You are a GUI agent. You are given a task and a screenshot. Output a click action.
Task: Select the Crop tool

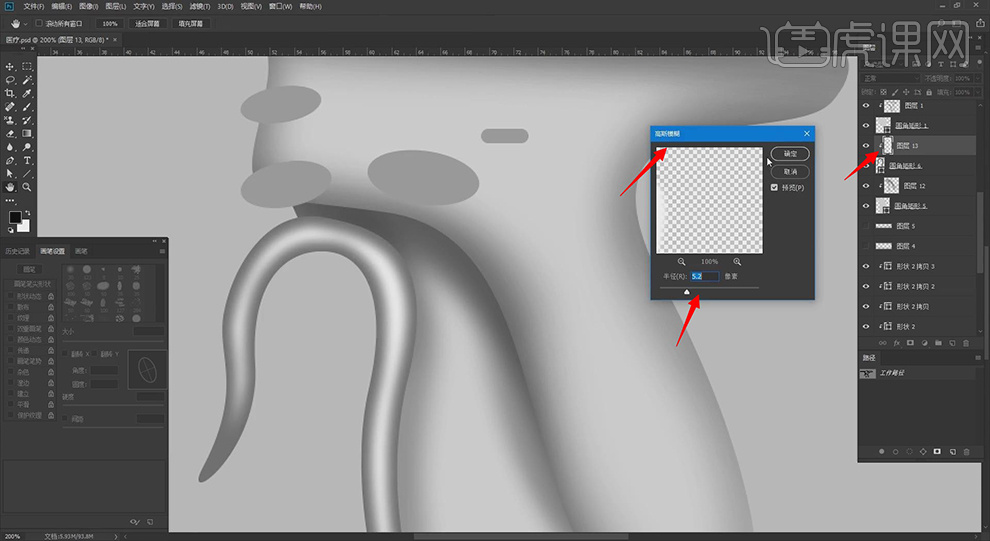click(x=10, y=93)
